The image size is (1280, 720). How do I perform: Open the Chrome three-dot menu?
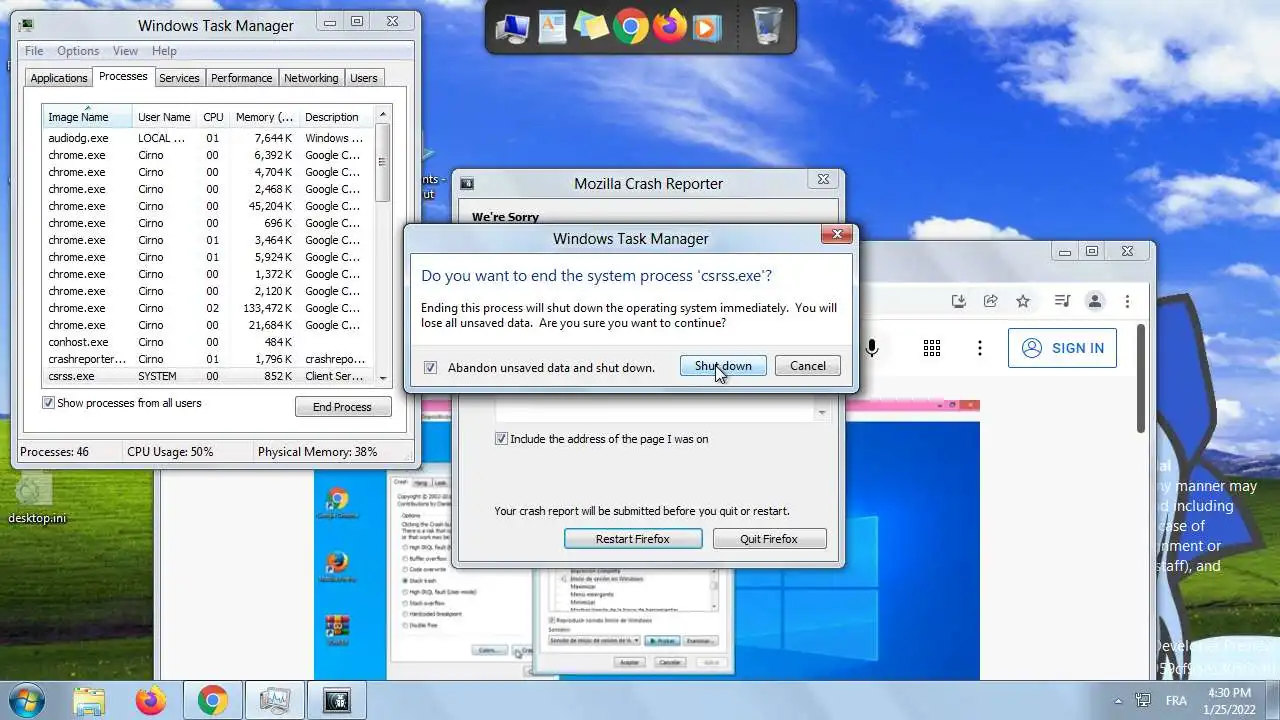1127,301
